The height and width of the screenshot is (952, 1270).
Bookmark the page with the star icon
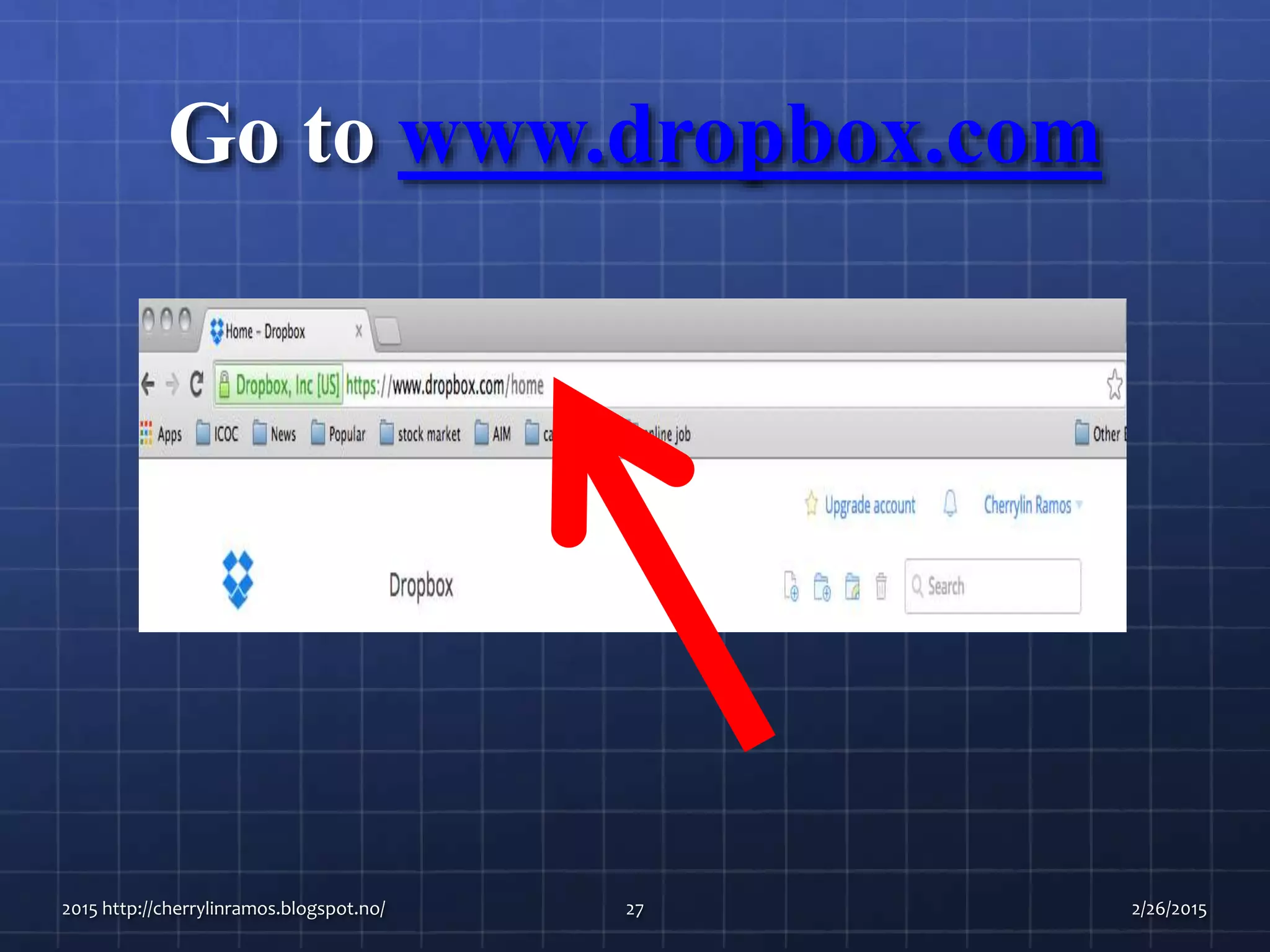(x=1114, y=384)
